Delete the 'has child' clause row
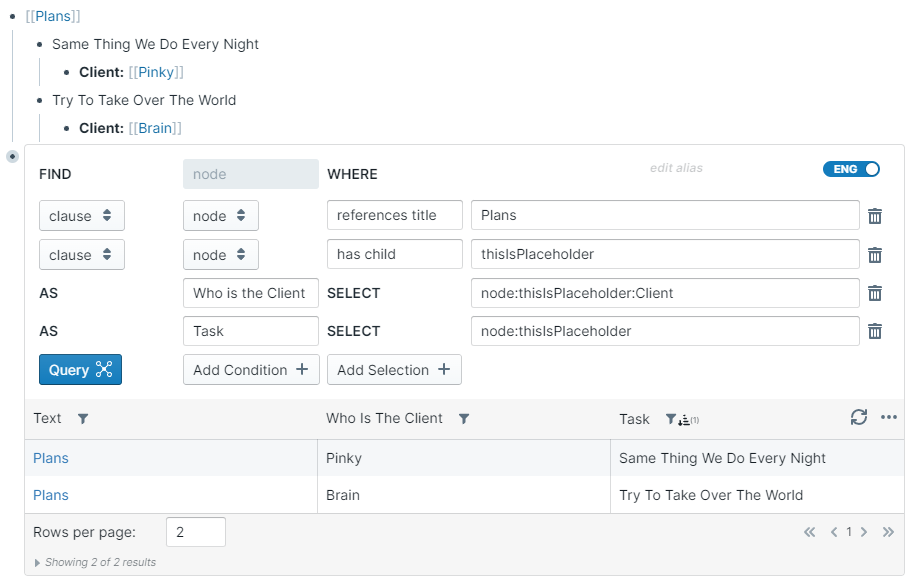The height and width of the screenshot is (588, 920). click(x=875, y=255)
